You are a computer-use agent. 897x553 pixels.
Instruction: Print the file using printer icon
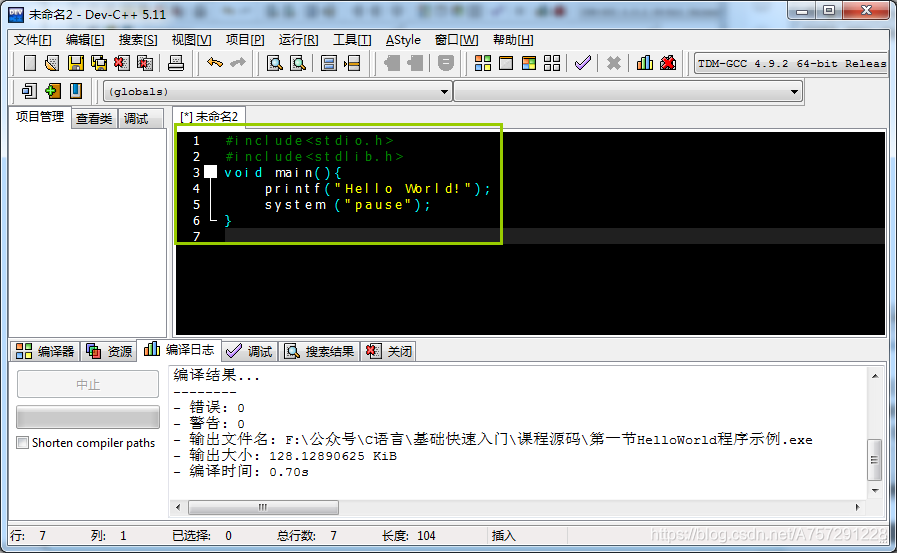(x=176, y=63)
